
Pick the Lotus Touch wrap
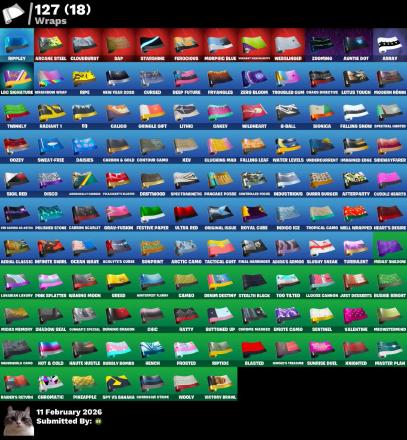(356, 79)
